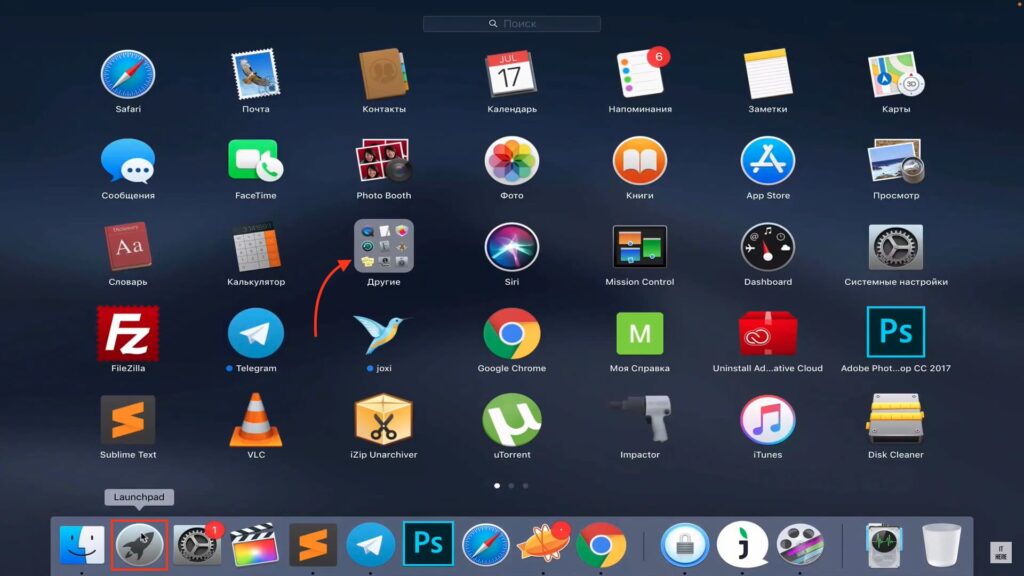Open Telegram from the Launchpad grid
1024x576 pixels.
tap(255, 333)
